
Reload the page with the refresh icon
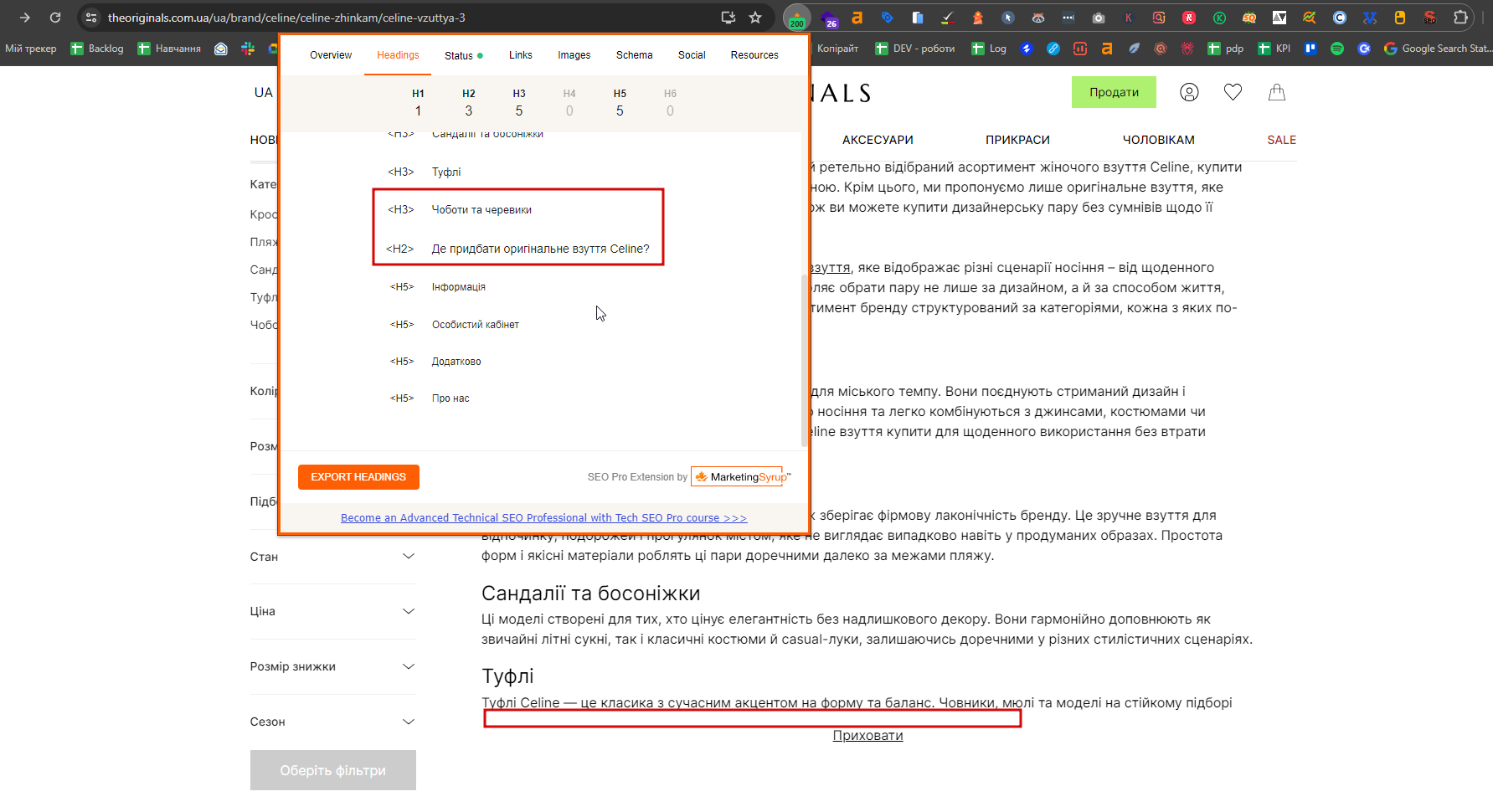55,18
